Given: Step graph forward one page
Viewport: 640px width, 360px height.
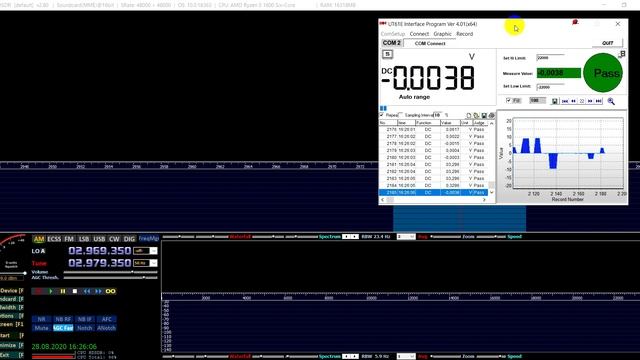Looking at the screenshot, I should [x=590, y=101].
